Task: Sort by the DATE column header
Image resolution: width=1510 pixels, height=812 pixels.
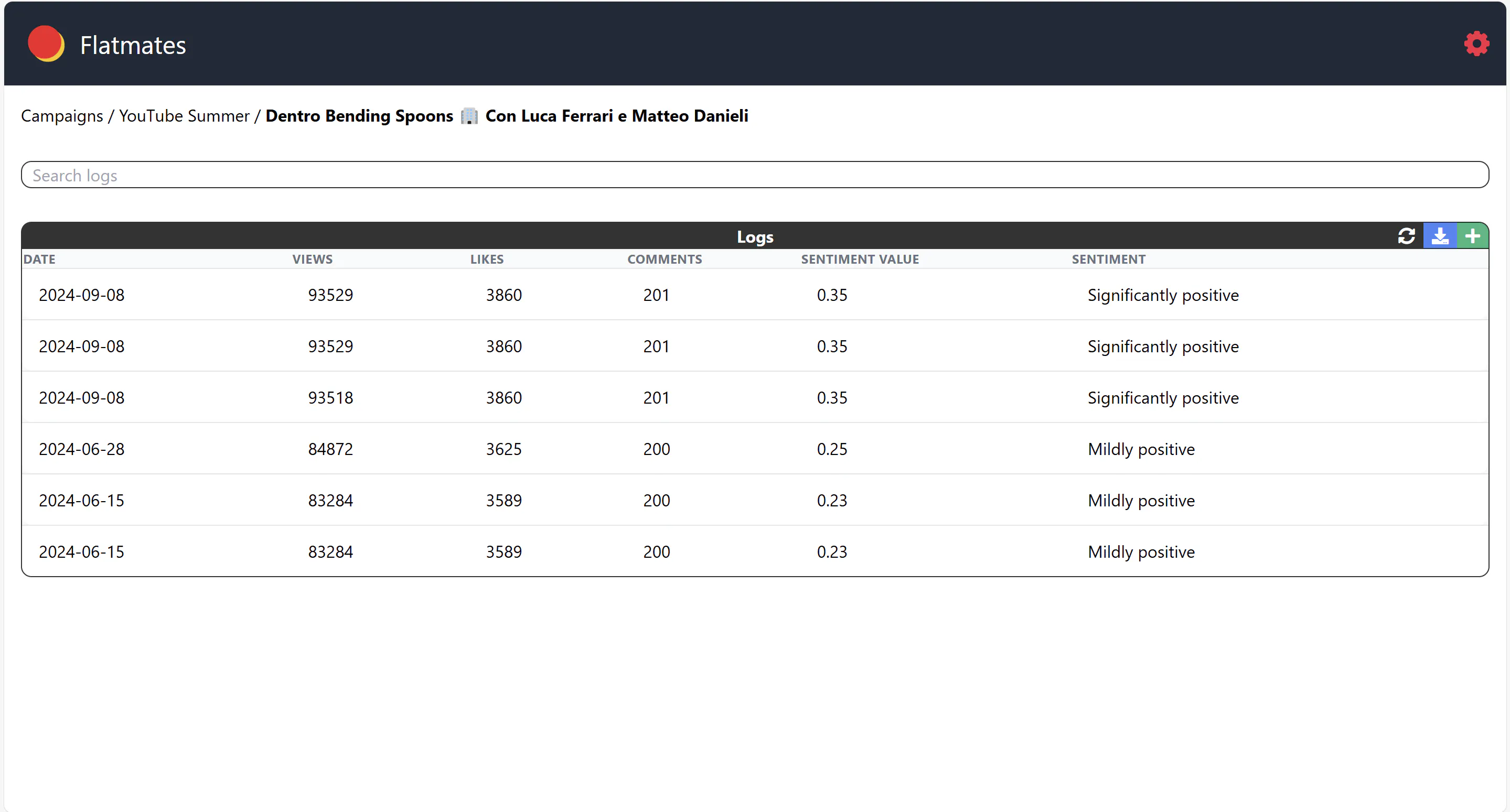Action: 39,259
